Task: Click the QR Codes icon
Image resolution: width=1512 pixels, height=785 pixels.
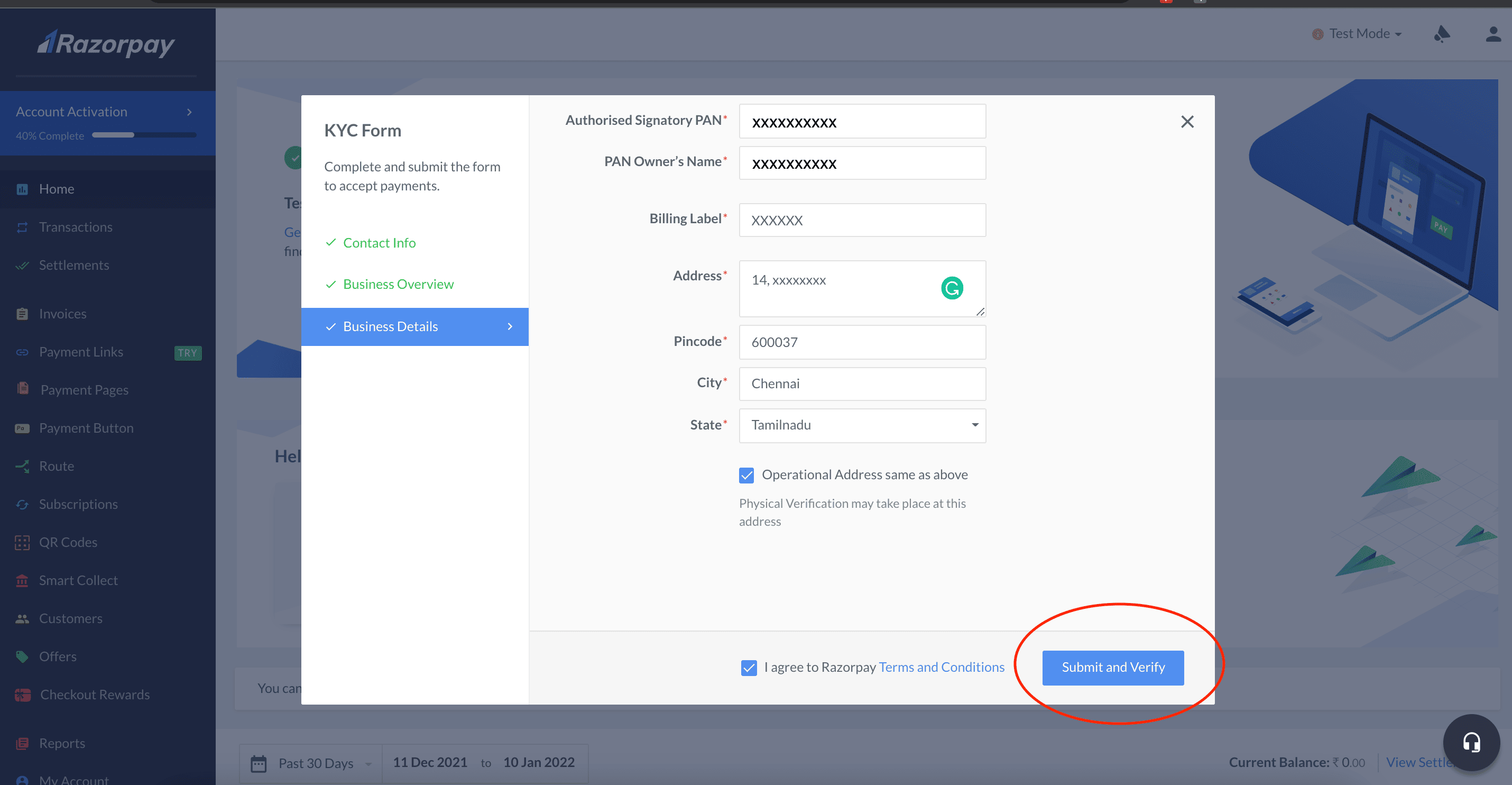Action: click(x=22, y=543)
